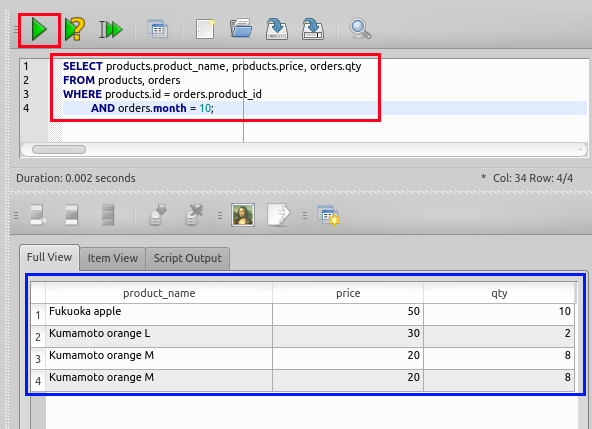
Task: Click Execute current statement at cursor icon
Action: (x=111, y=29)
